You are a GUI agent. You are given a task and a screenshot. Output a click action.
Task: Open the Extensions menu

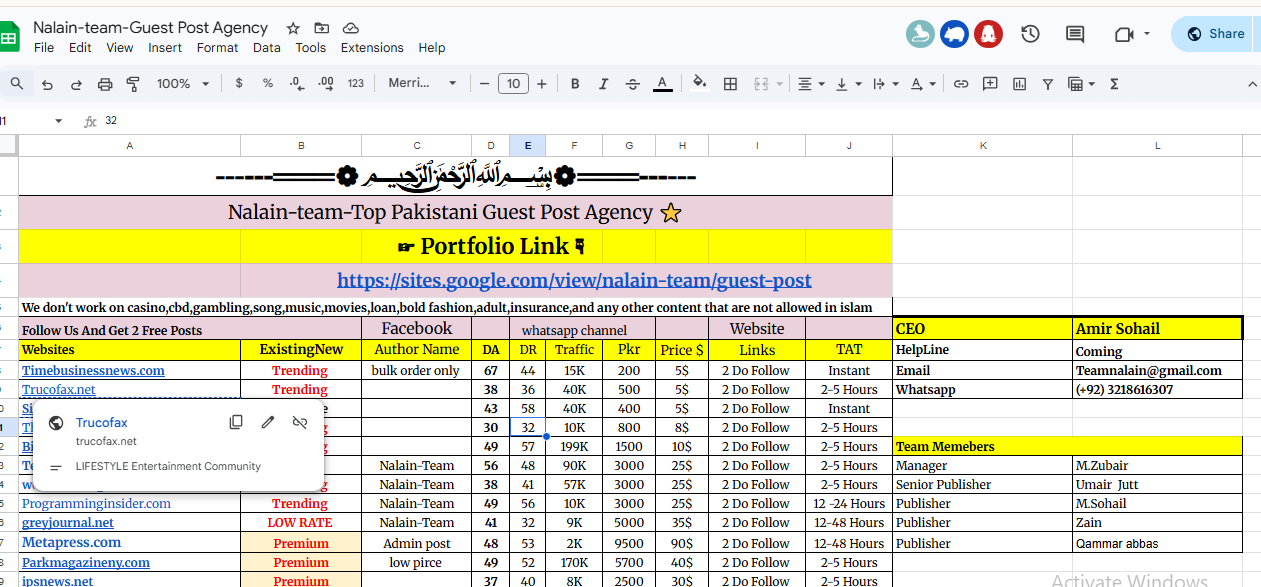(372, 48)
